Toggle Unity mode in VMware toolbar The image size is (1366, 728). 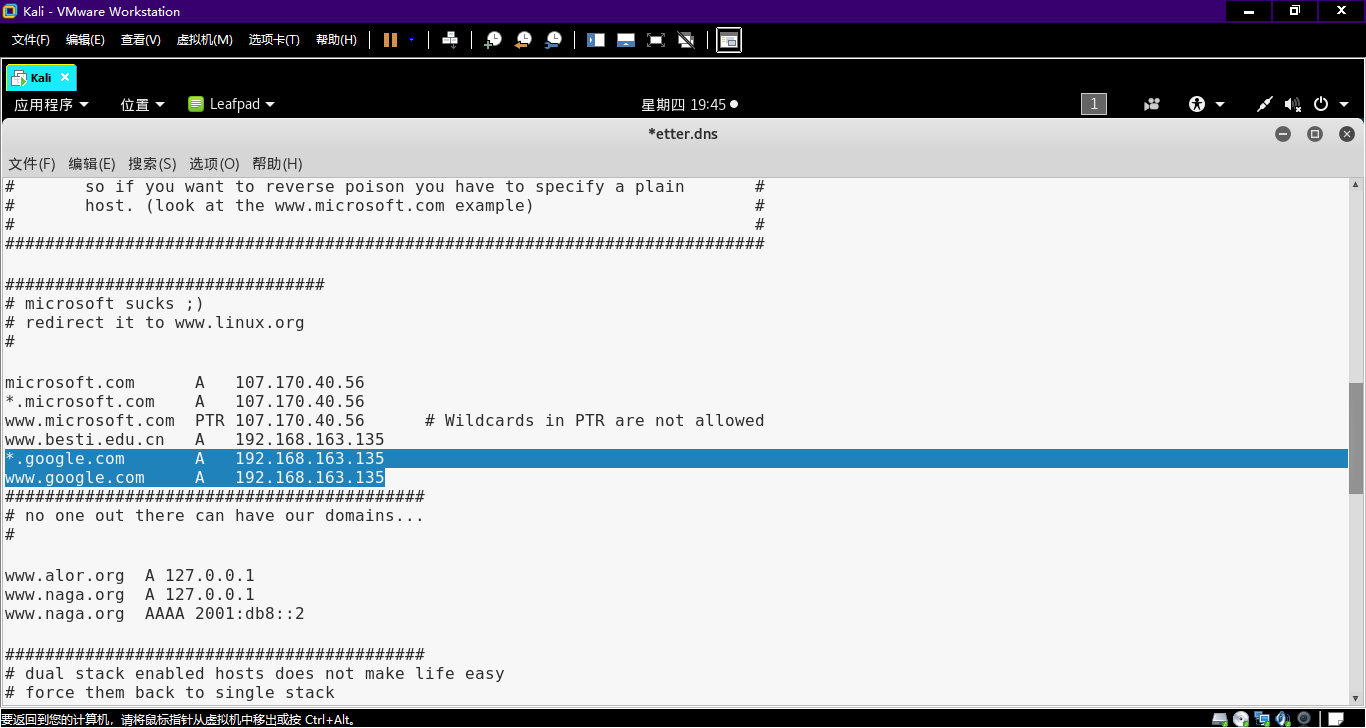pos(686,40)
